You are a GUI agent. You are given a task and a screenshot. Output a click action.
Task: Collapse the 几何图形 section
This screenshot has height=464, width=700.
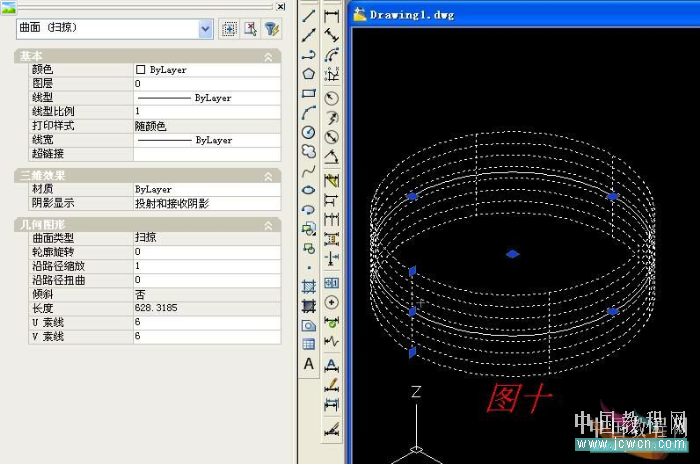pos(268,224)
